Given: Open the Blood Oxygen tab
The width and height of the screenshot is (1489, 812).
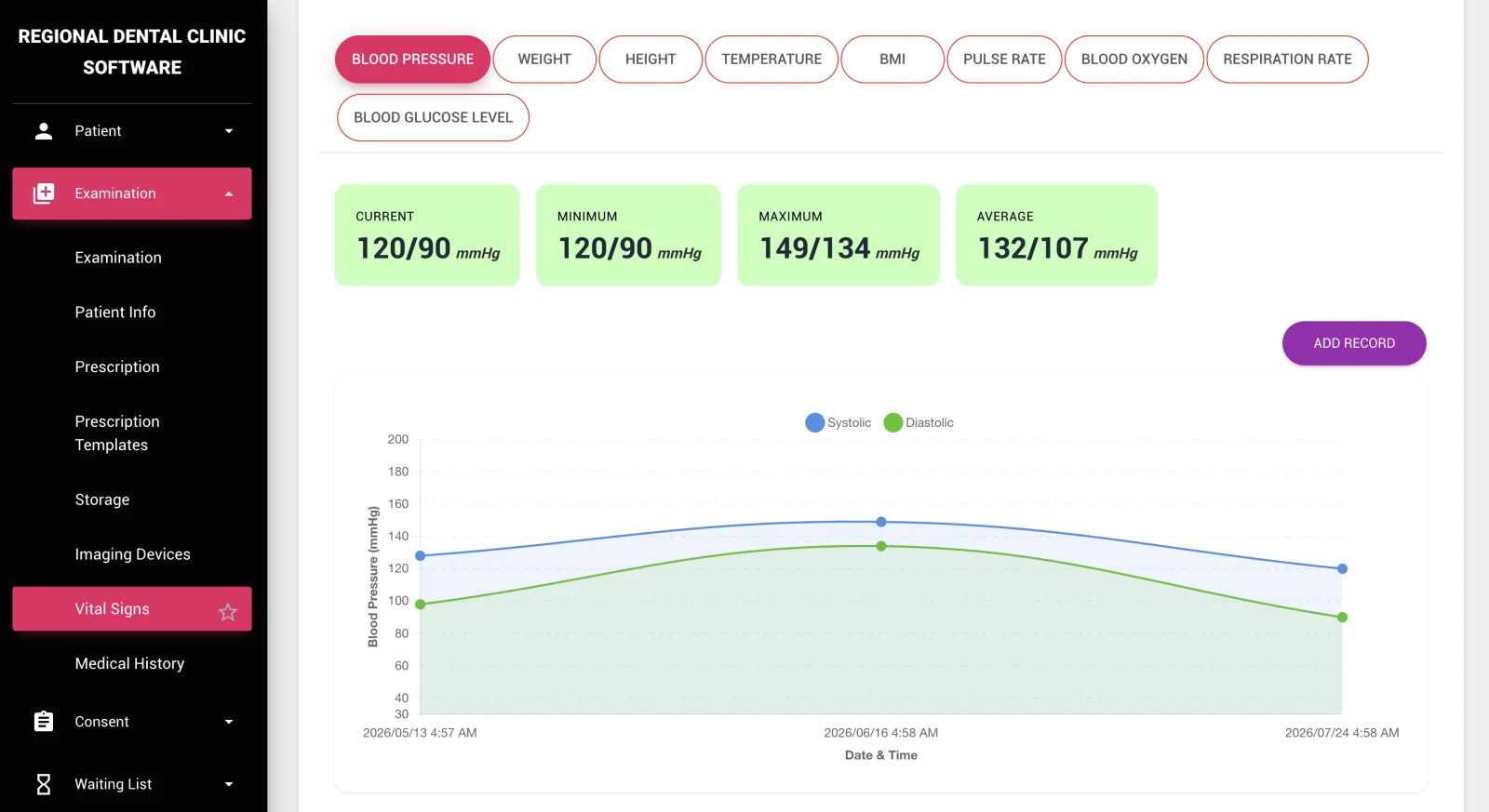Looking at the screenshot, I should (1134, 60).
